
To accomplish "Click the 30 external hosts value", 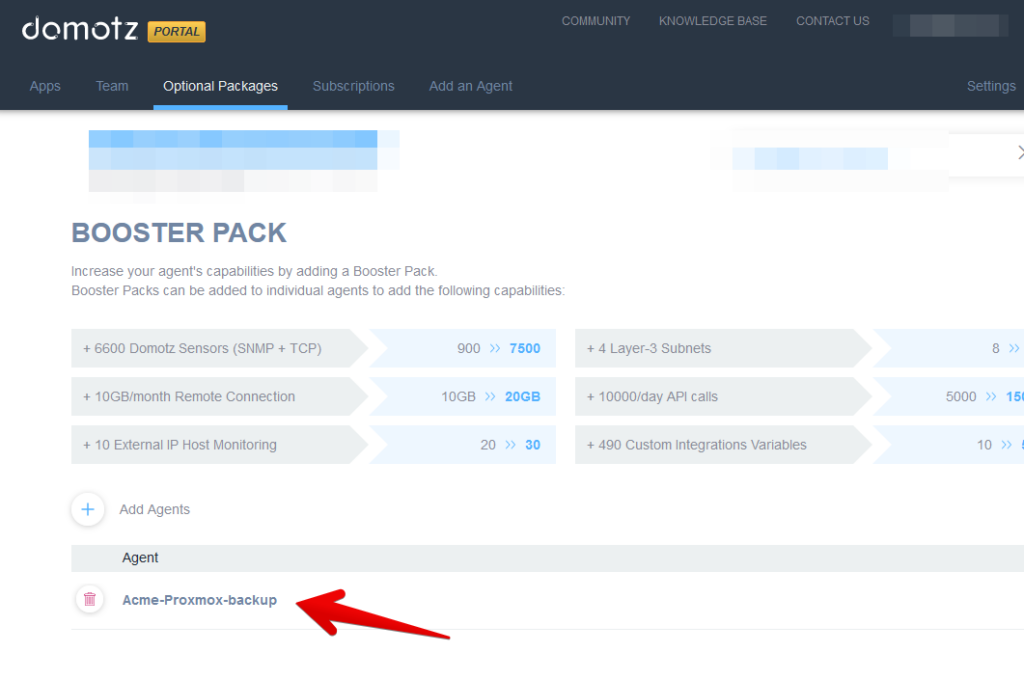I will click(x=532, y=445).
